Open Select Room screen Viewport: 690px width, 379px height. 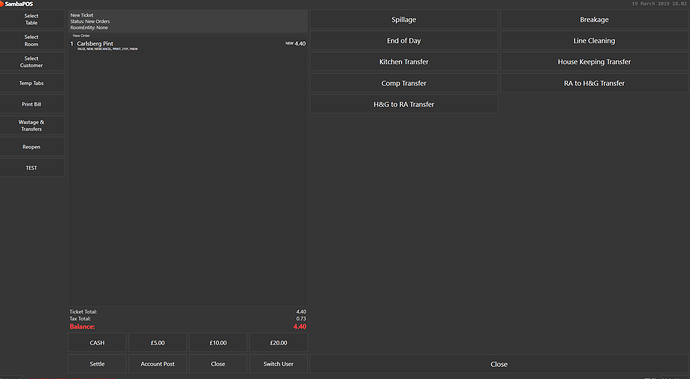32,40
